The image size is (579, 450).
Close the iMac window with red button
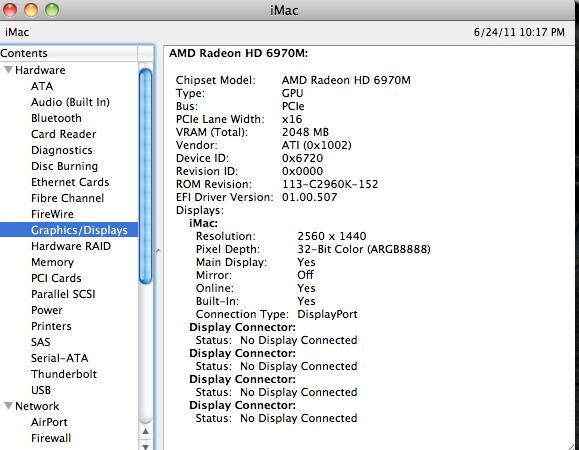tap(10, 10)
